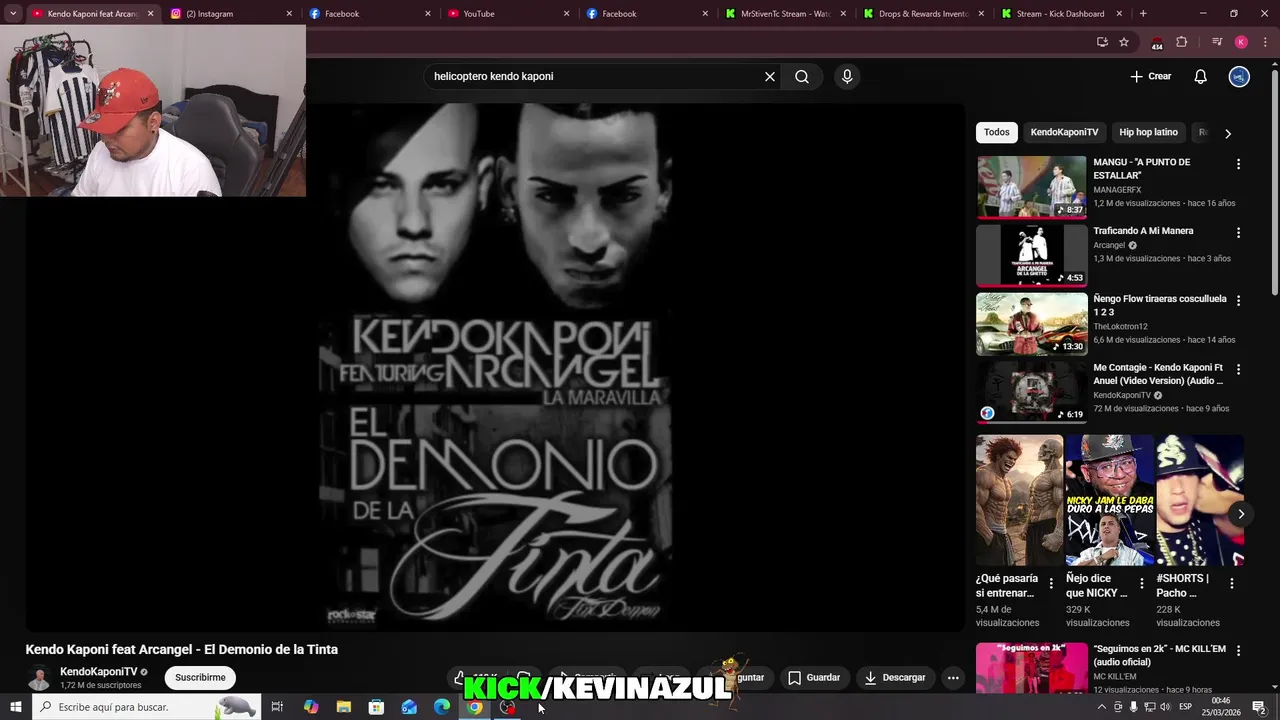Open a new browser tab with plus
This screenshot has height=720, width=1280.
pyautogui.click(x=1143, y=14)
